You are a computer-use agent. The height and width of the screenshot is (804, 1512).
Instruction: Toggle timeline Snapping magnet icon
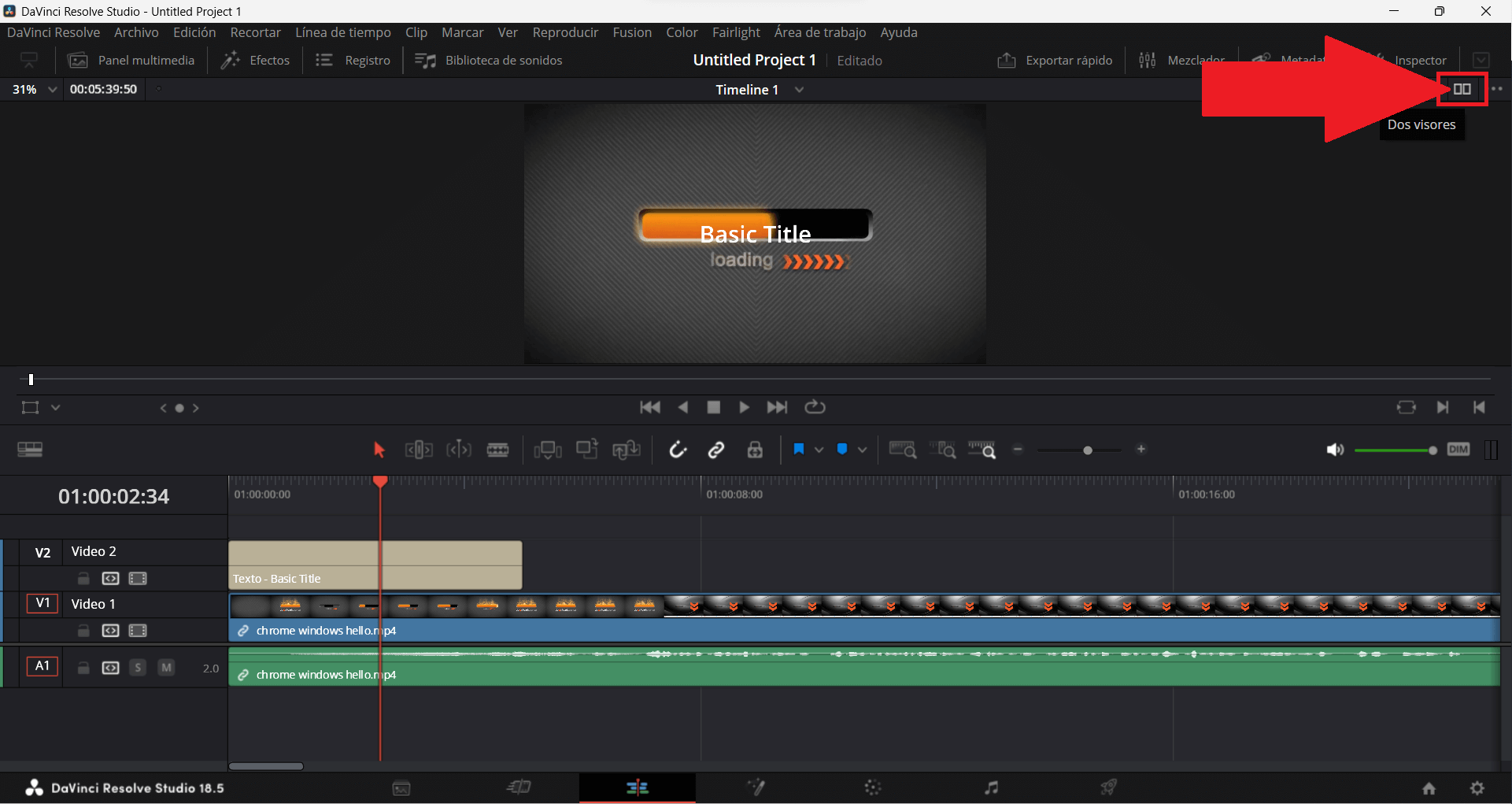pyautogui.click(x=678, y=450)
